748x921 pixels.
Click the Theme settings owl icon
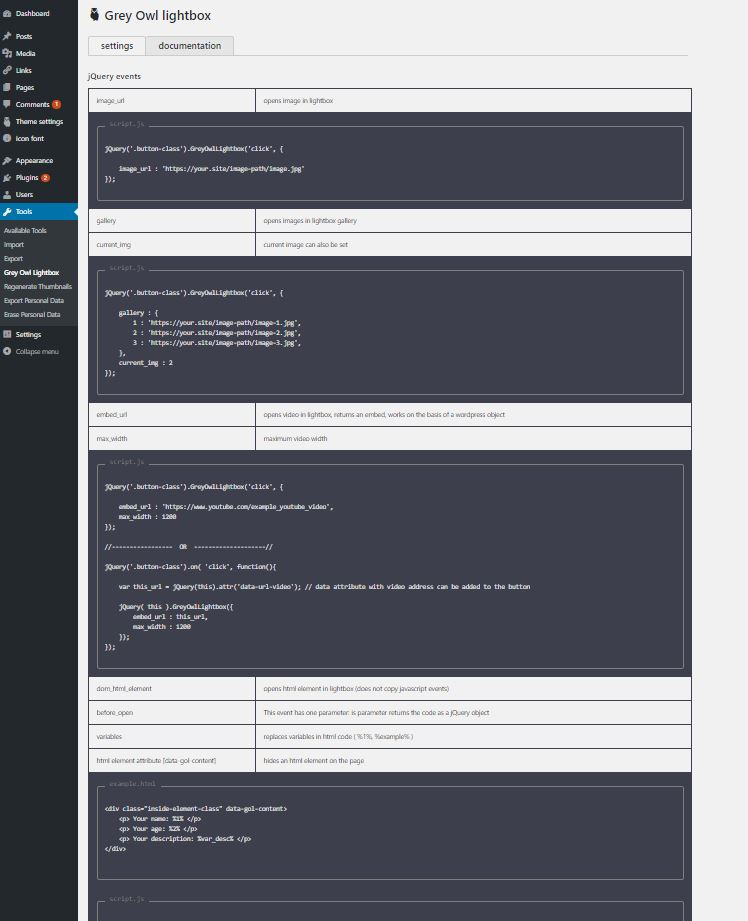[x=7, y=122]
